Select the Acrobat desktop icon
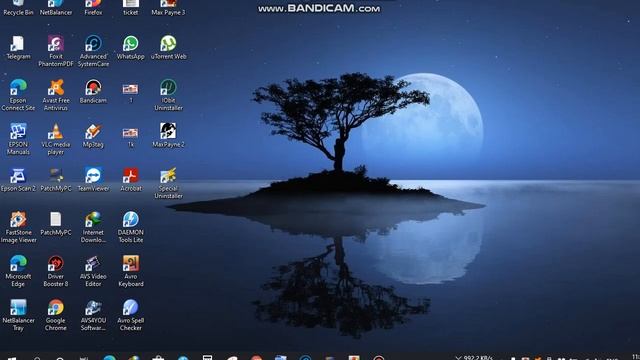The image size is (640, 360). pos(131,176)
